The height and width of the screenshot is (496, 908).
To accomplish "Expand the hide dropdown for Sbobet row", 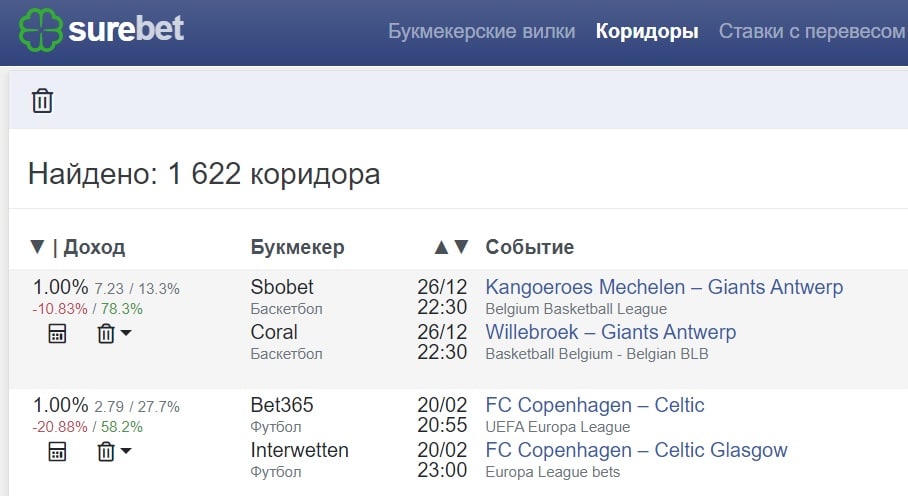I will [x=126, y=333].
